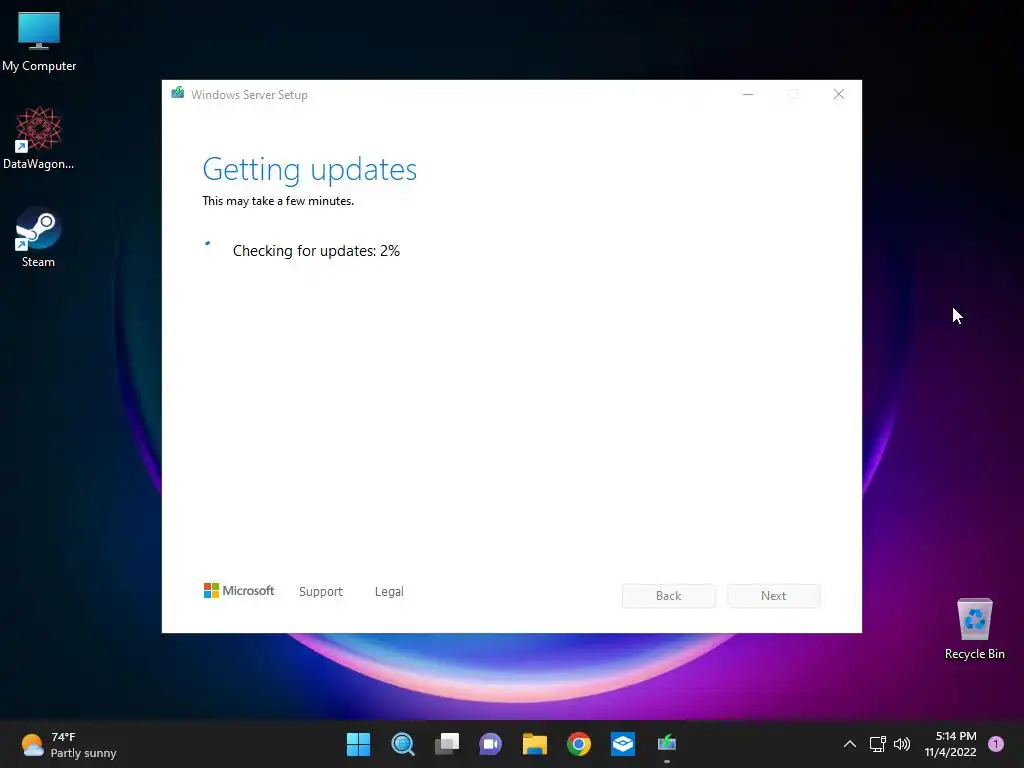Select the Recycle Bin desktop icon

(x=974, y=629)
